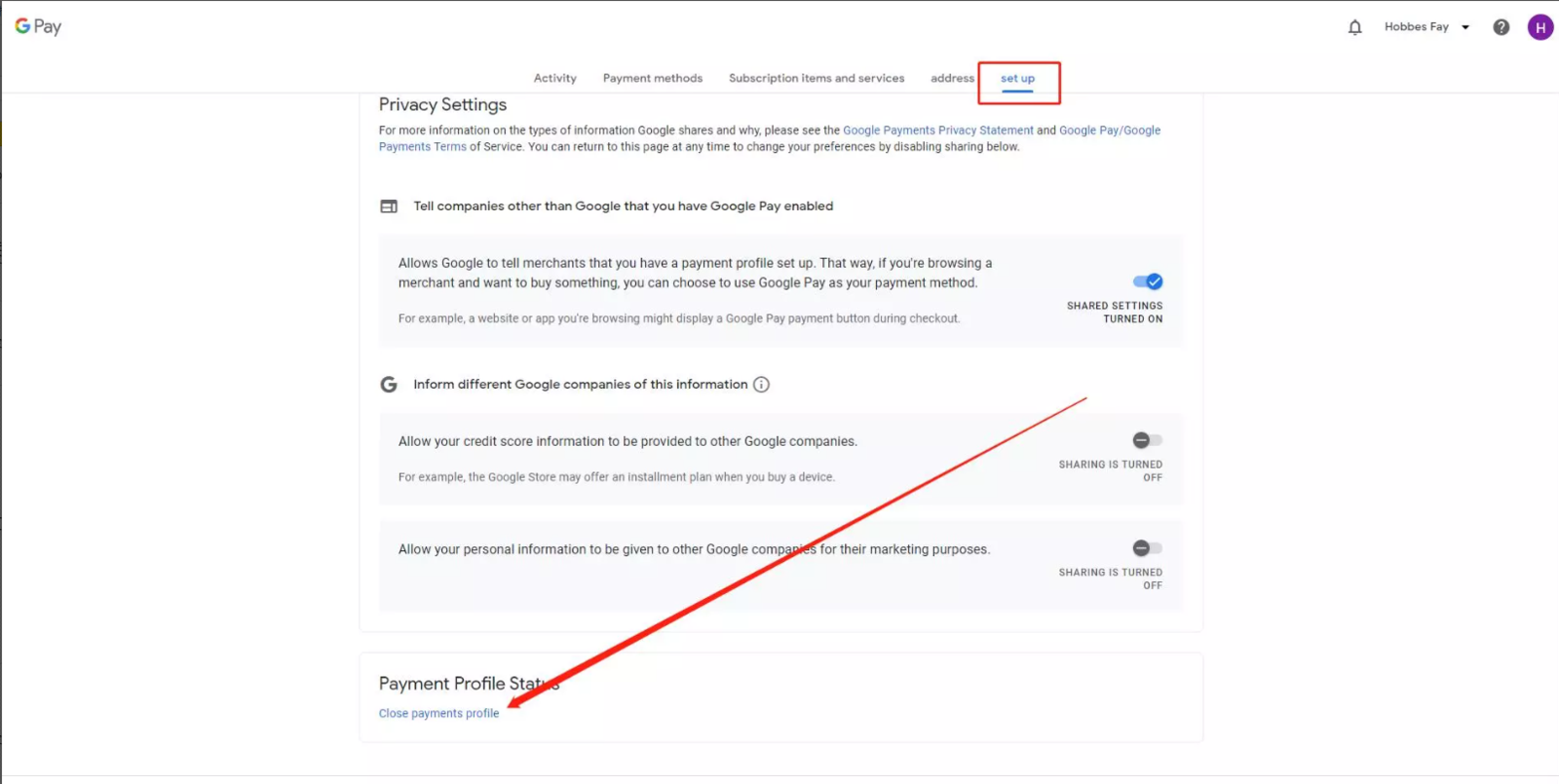The width and height of the screenshot is (1559, 784).
Task: Switch to the Payment methods tab
Action: (653, 78)
